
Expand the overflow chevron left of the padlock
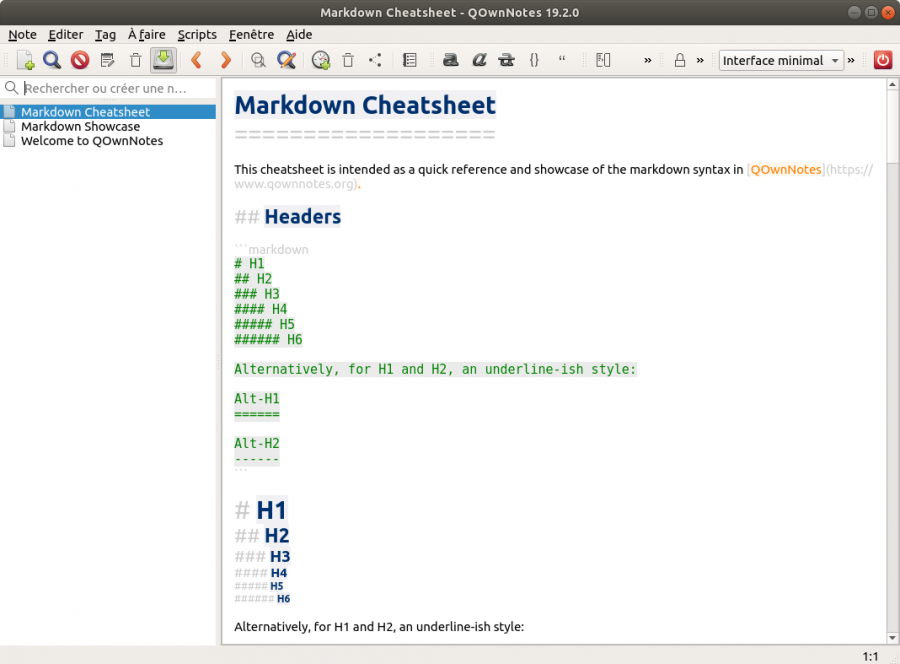coord(647,60)
